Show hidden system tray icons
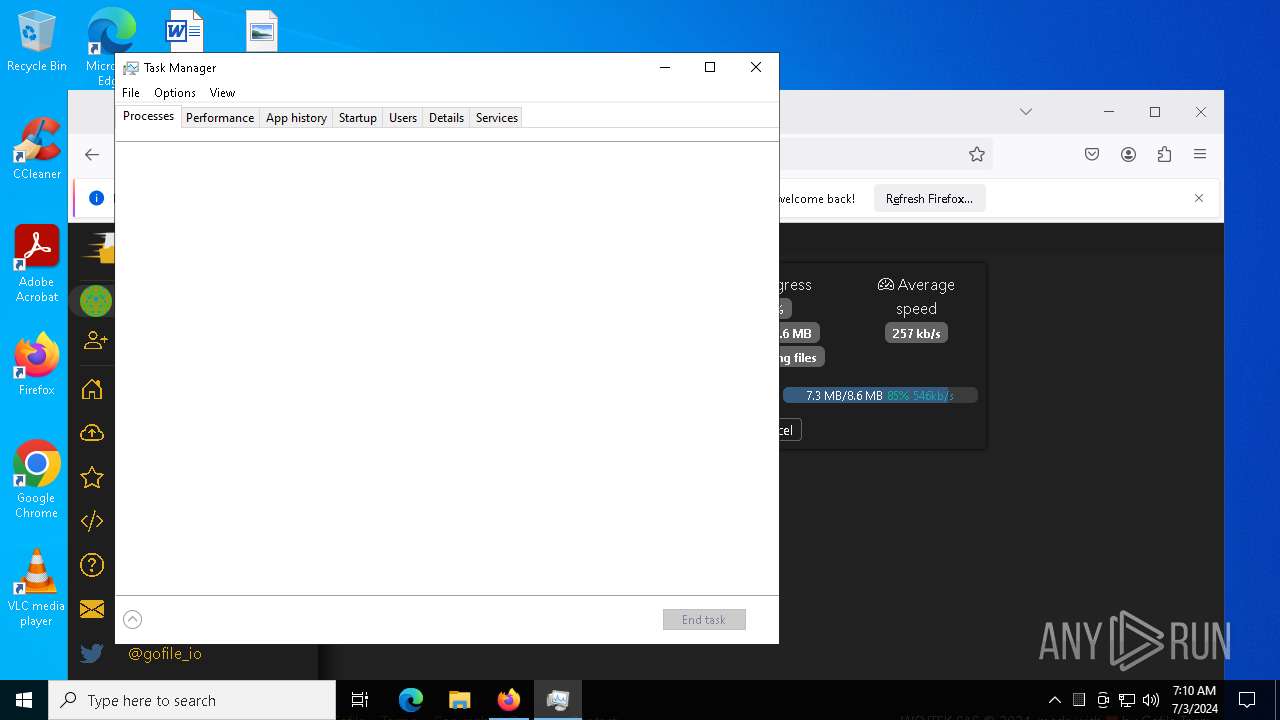The height and width of the screenshot is (720, 1280). 1054,700
